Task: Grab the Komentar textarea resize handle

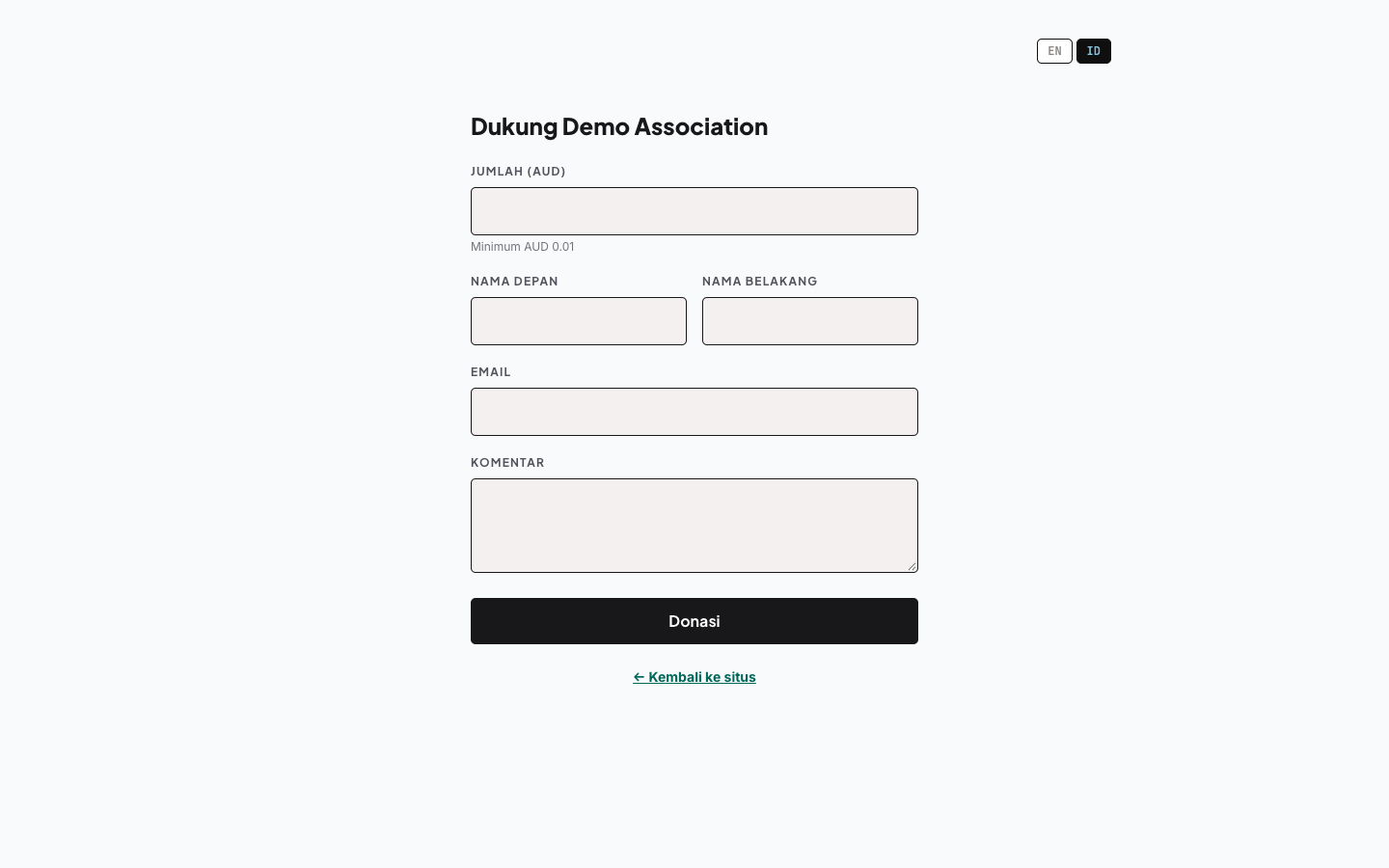Action: [912, 566]
